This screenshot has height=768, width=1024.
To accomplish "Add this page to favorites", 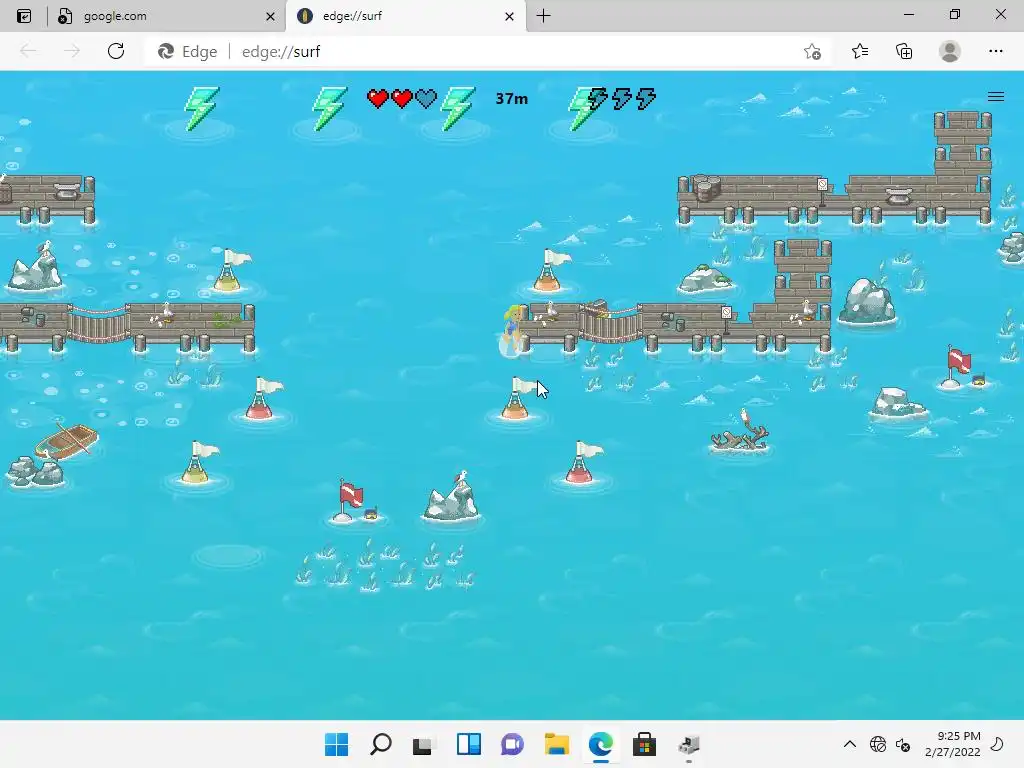I will click(x=812, y=51).
